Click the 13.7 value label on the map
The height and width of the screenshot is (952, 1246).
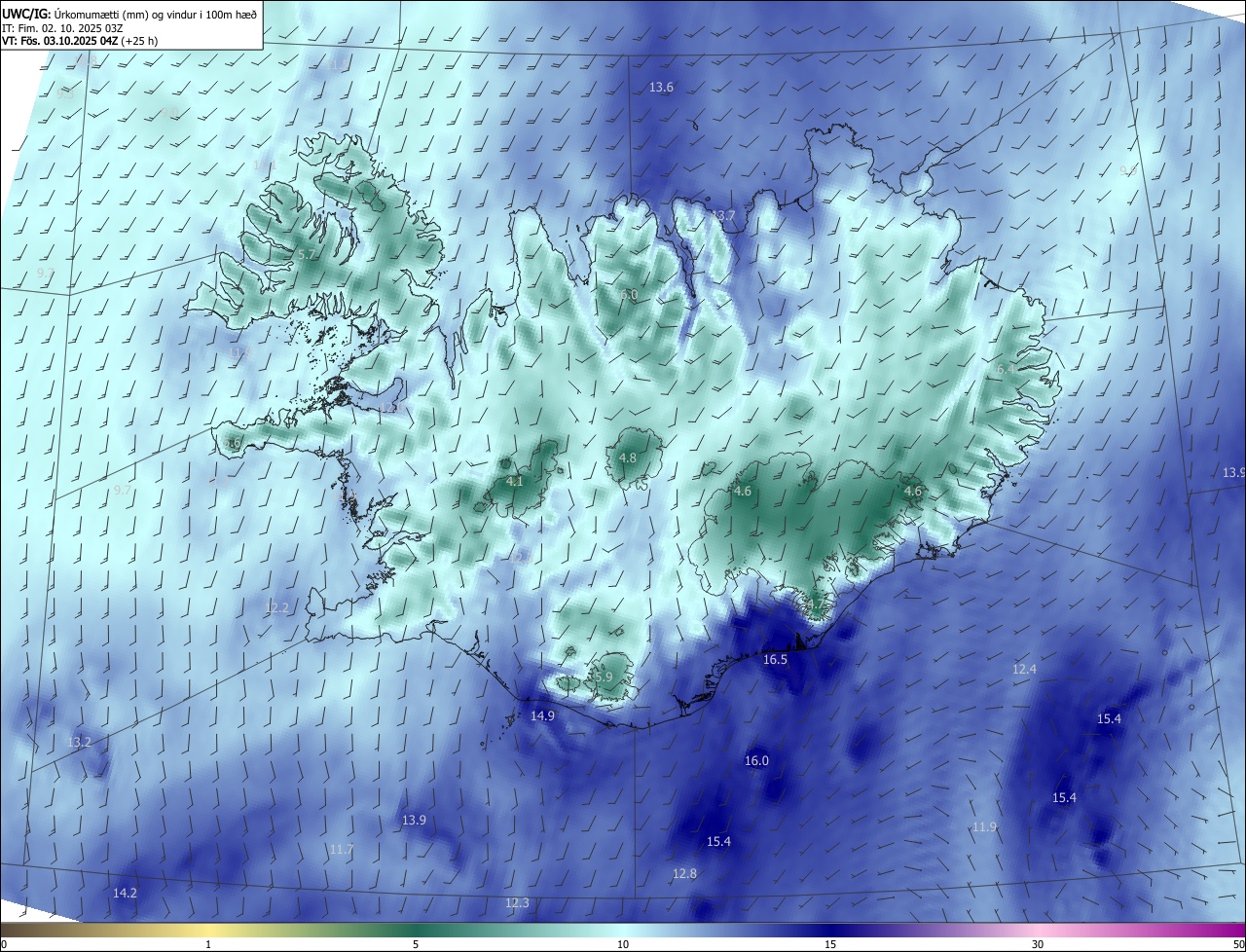click(723, 215)
